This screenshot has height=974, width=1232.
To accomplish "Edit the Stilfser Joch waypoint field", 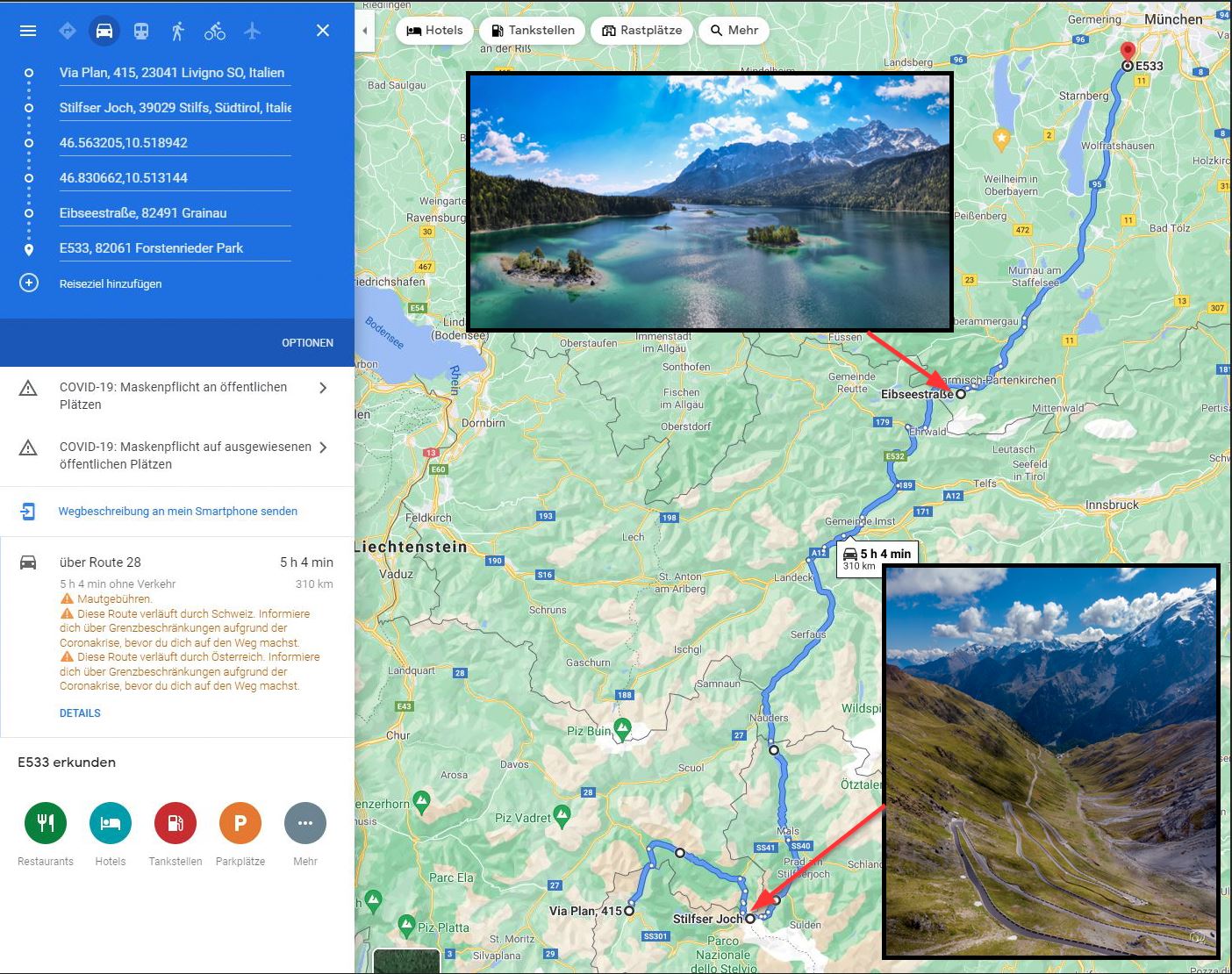I will (x=175, y=108).
